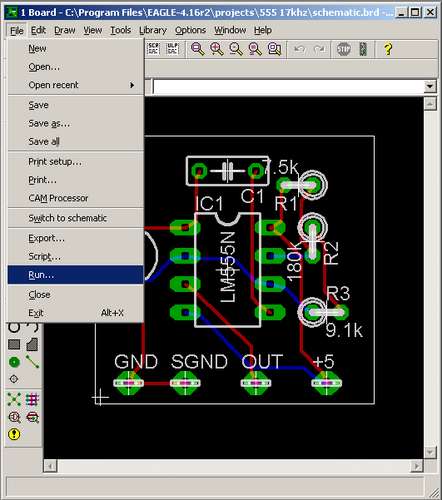Open the command line history dropdown
Image resolution: width=442 pixels, height=500 pixels.
[430, 86]
